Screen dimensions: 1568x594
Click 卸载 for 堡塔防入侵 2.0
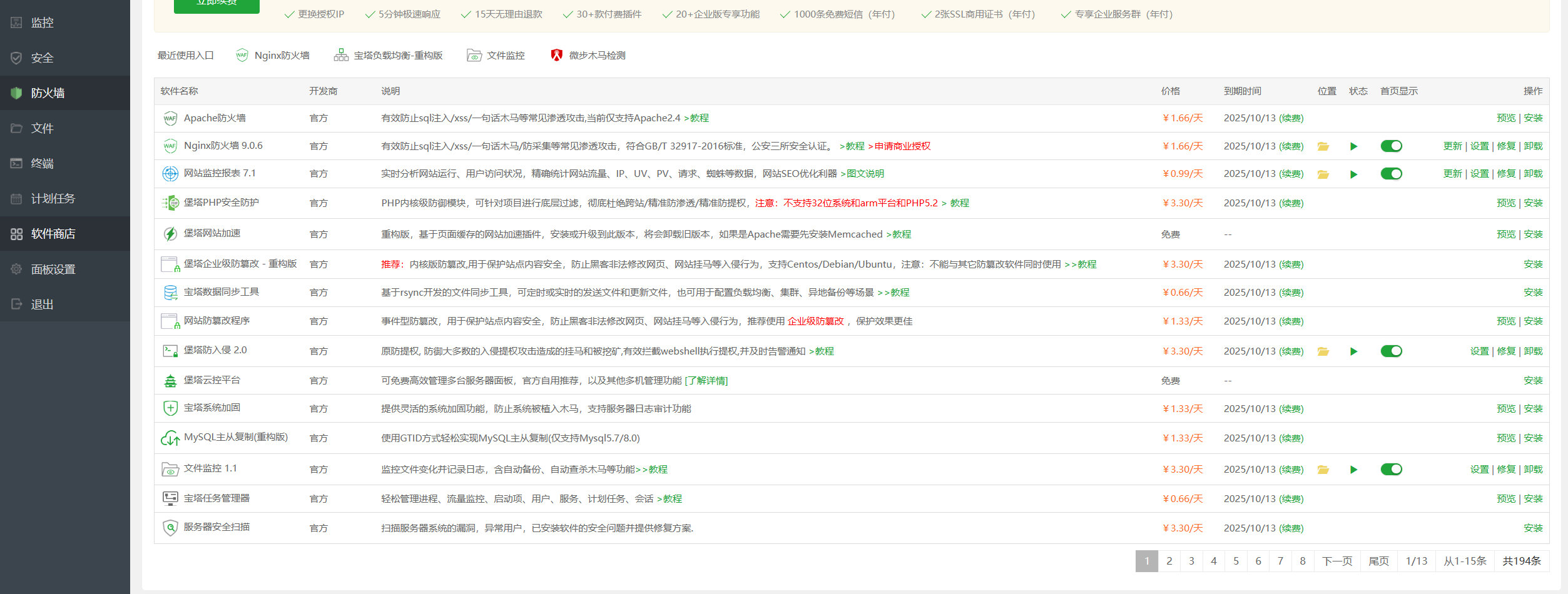(1533, 351)
